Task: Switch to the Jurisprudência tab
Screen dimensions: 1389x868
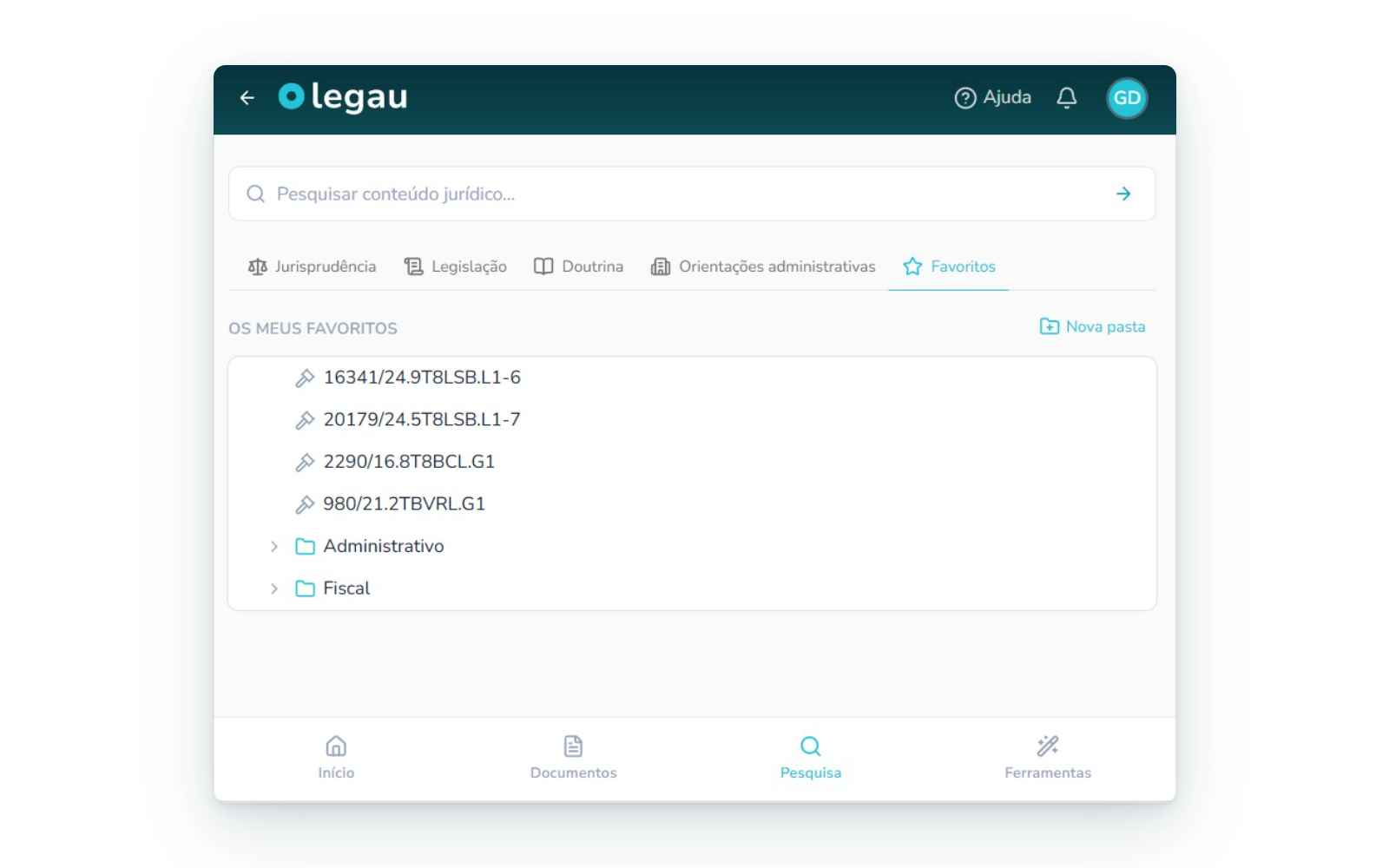Action: pyautogui.click(x=312, y=266)
